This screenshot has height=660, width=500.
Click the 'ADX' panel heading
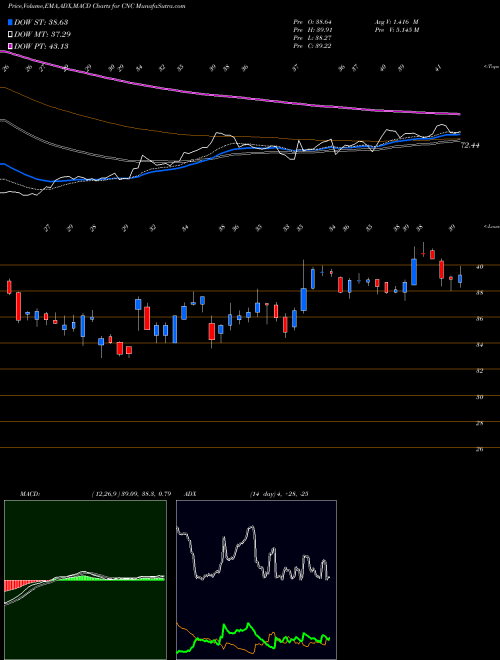point(190,494)
